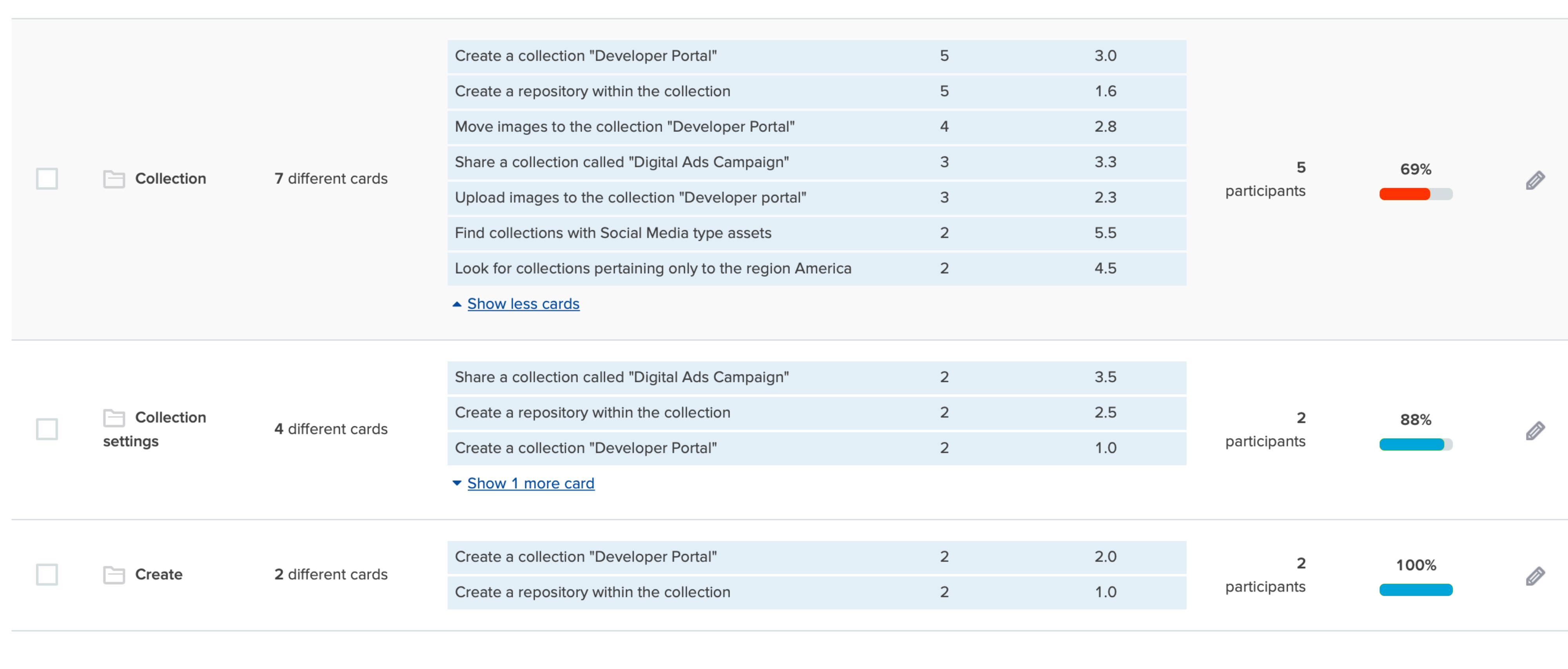Collapse cards using the Show less cards arrow
The image size is (1568, 669).
[x=457, y=304]
